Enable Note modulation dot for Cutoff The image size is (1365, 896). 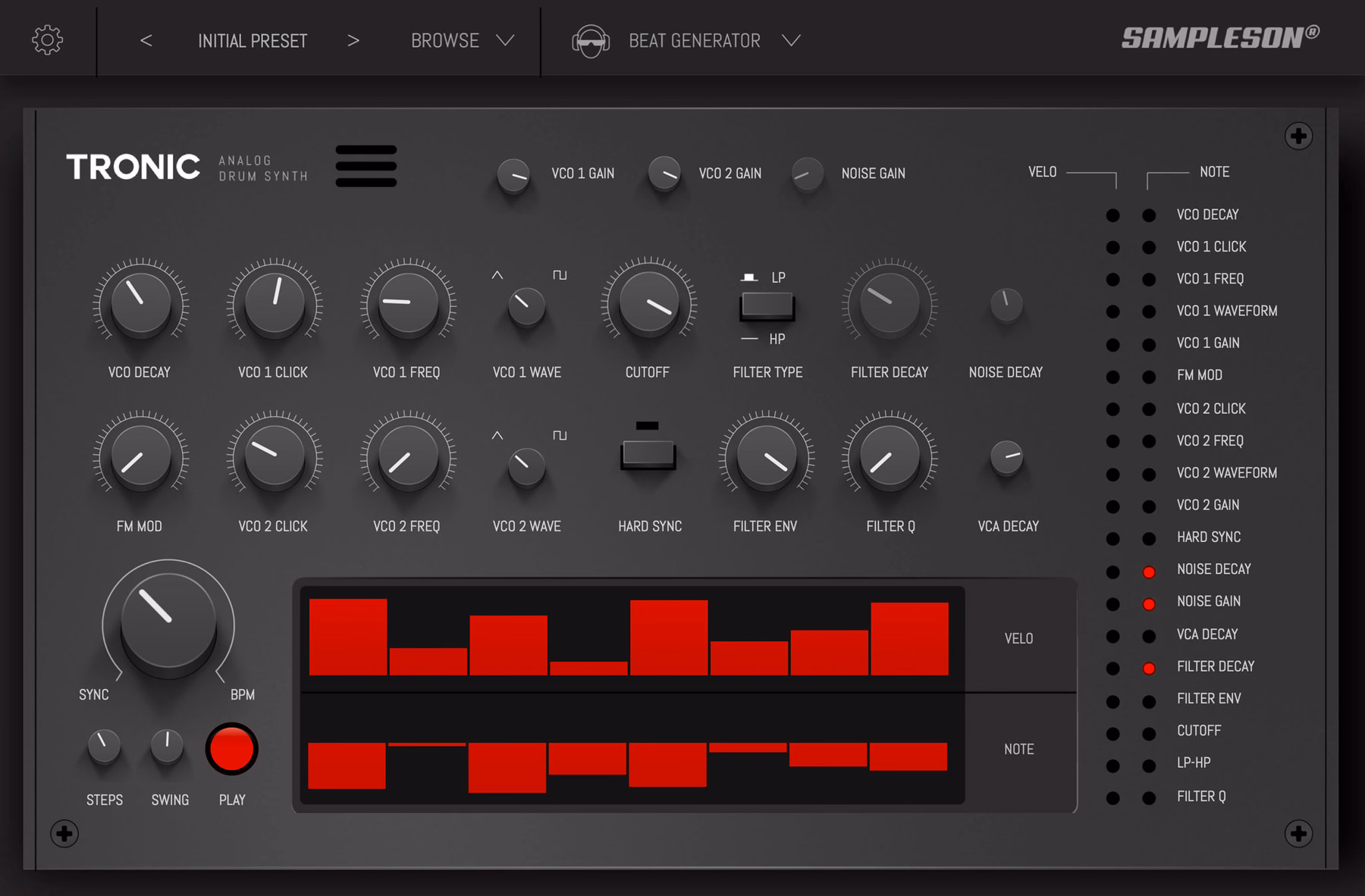tap(1149, 734)
